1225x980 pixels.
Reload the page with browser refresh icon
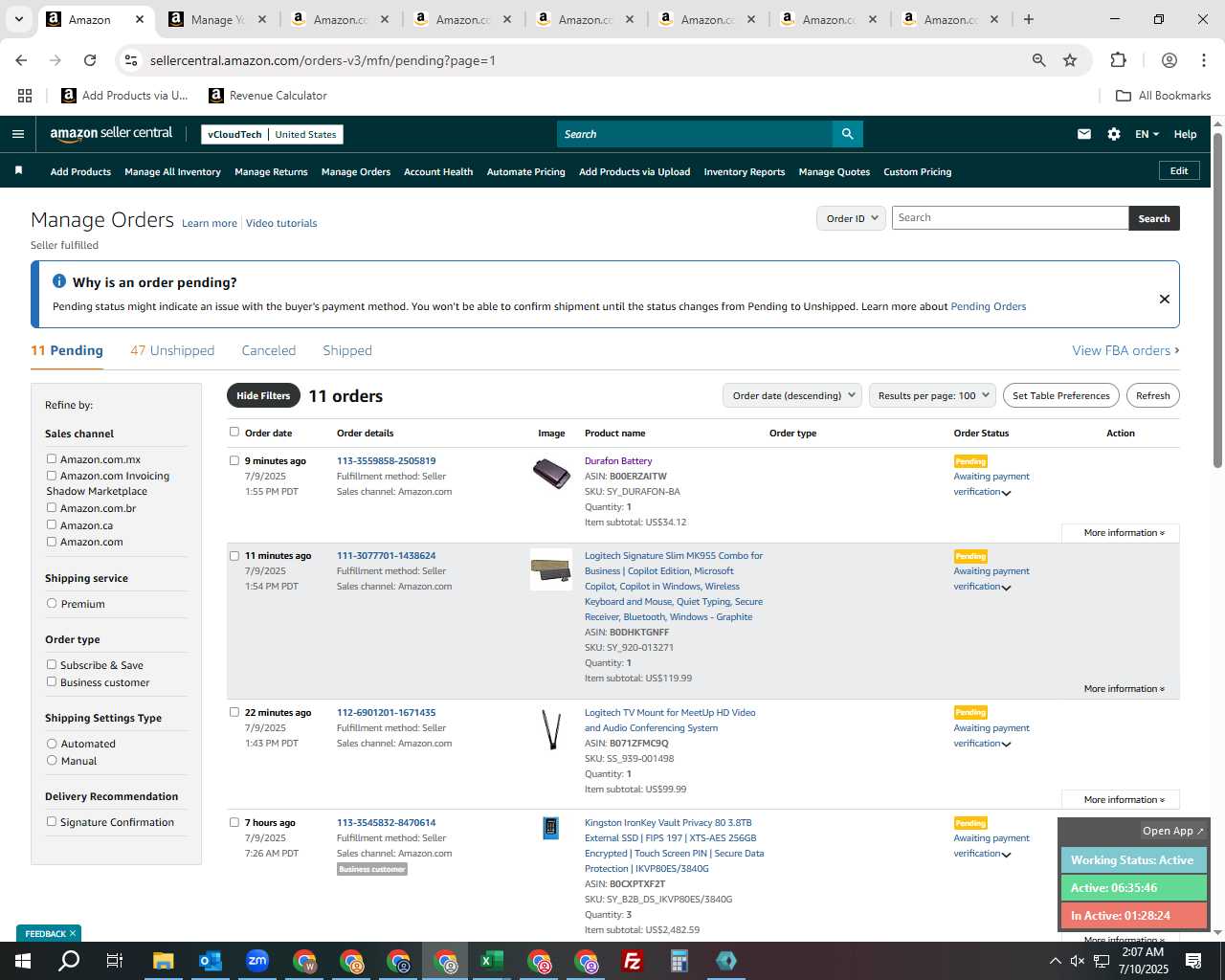point(90,60)
